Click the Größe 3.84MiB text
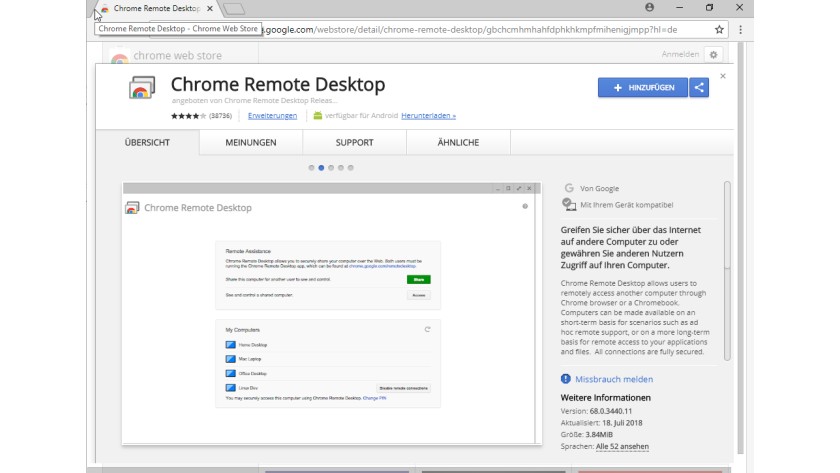The height and width of the screenshot is (473, 840). tap(587, 434)
